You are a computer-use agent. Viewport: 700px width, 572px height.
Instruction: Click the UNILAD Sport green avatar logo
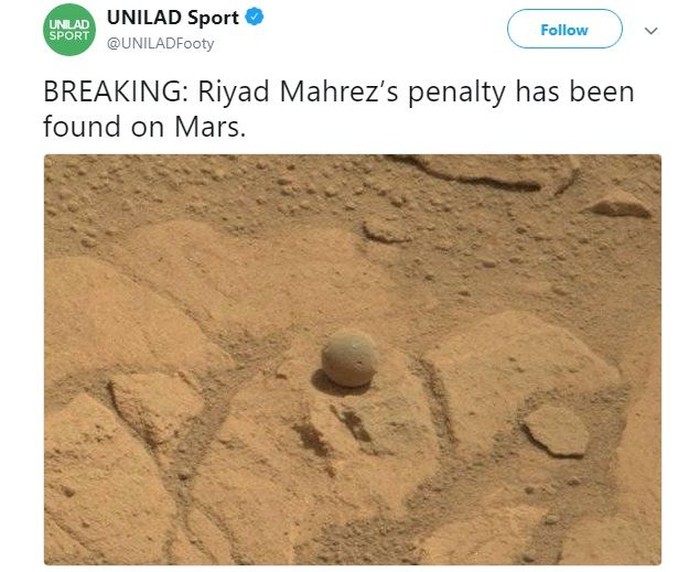pos(69,28)
